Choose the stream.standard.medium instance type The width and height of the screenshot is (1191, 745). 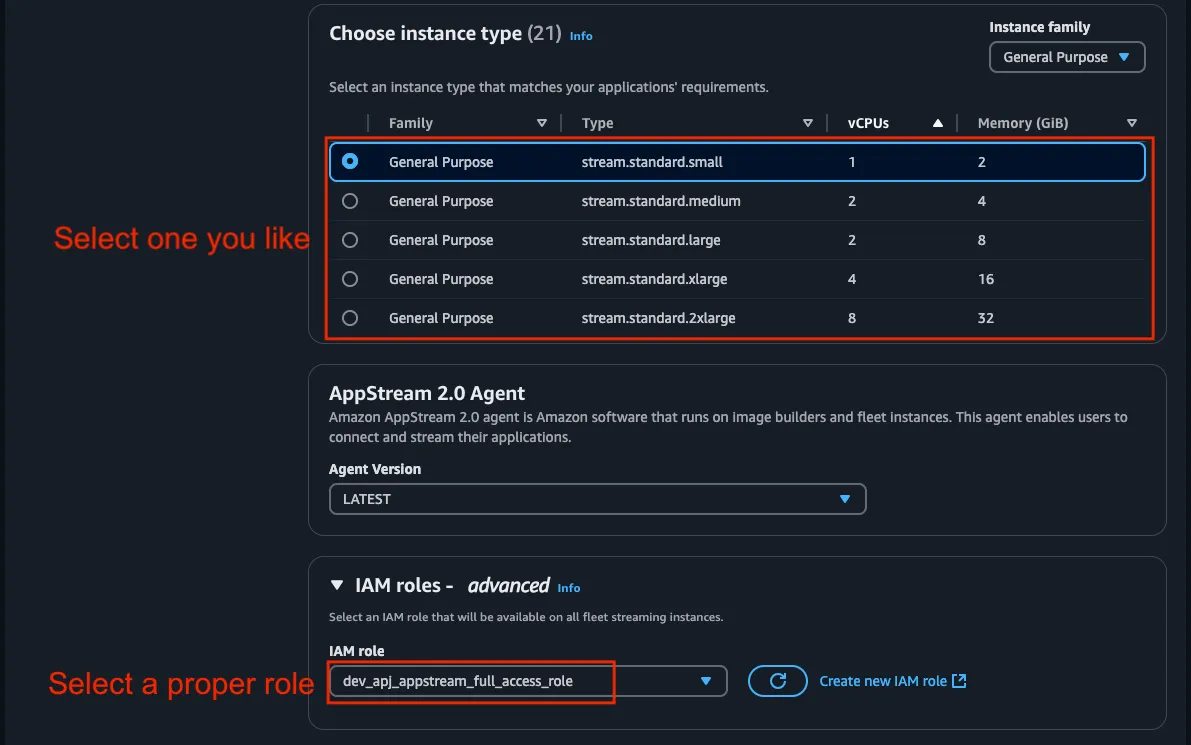pyautogui.click(x=350, y=201)
